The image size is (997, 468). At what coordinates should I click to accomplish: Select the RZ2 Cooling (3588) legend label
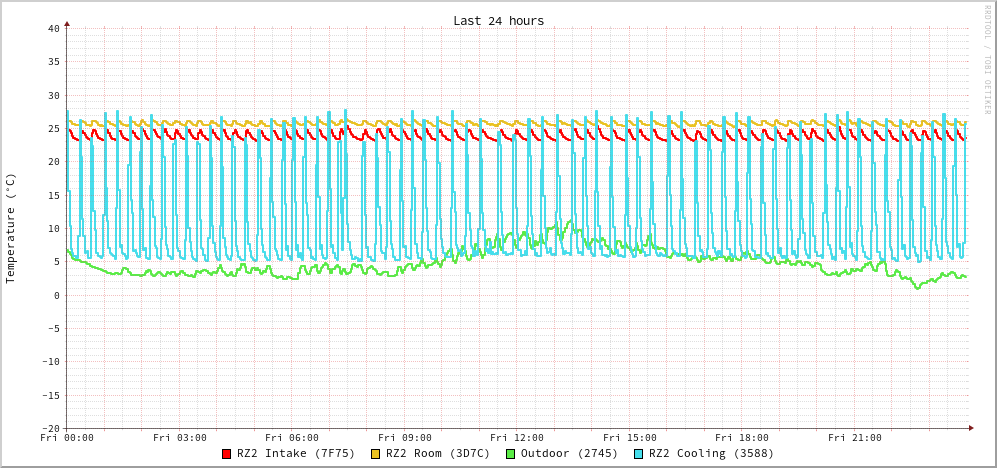711,453
